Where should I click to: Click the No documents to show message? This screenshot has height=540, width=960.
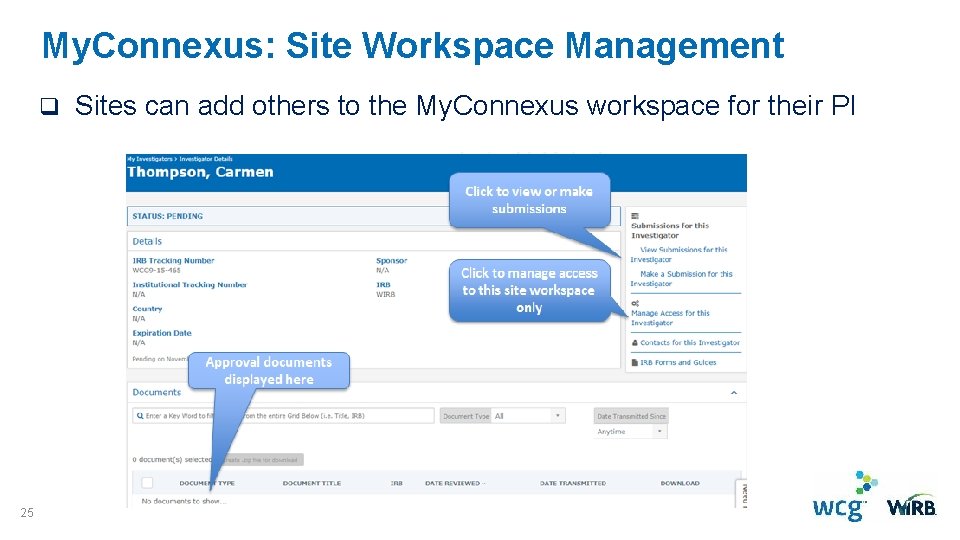184,501
